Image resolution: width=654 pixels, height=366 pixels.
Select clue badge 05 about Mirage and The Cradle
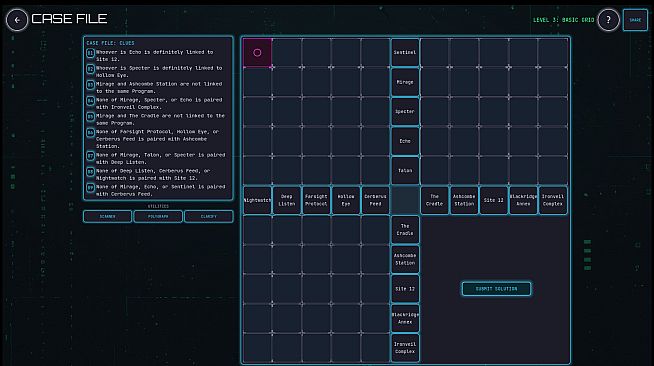90,116
